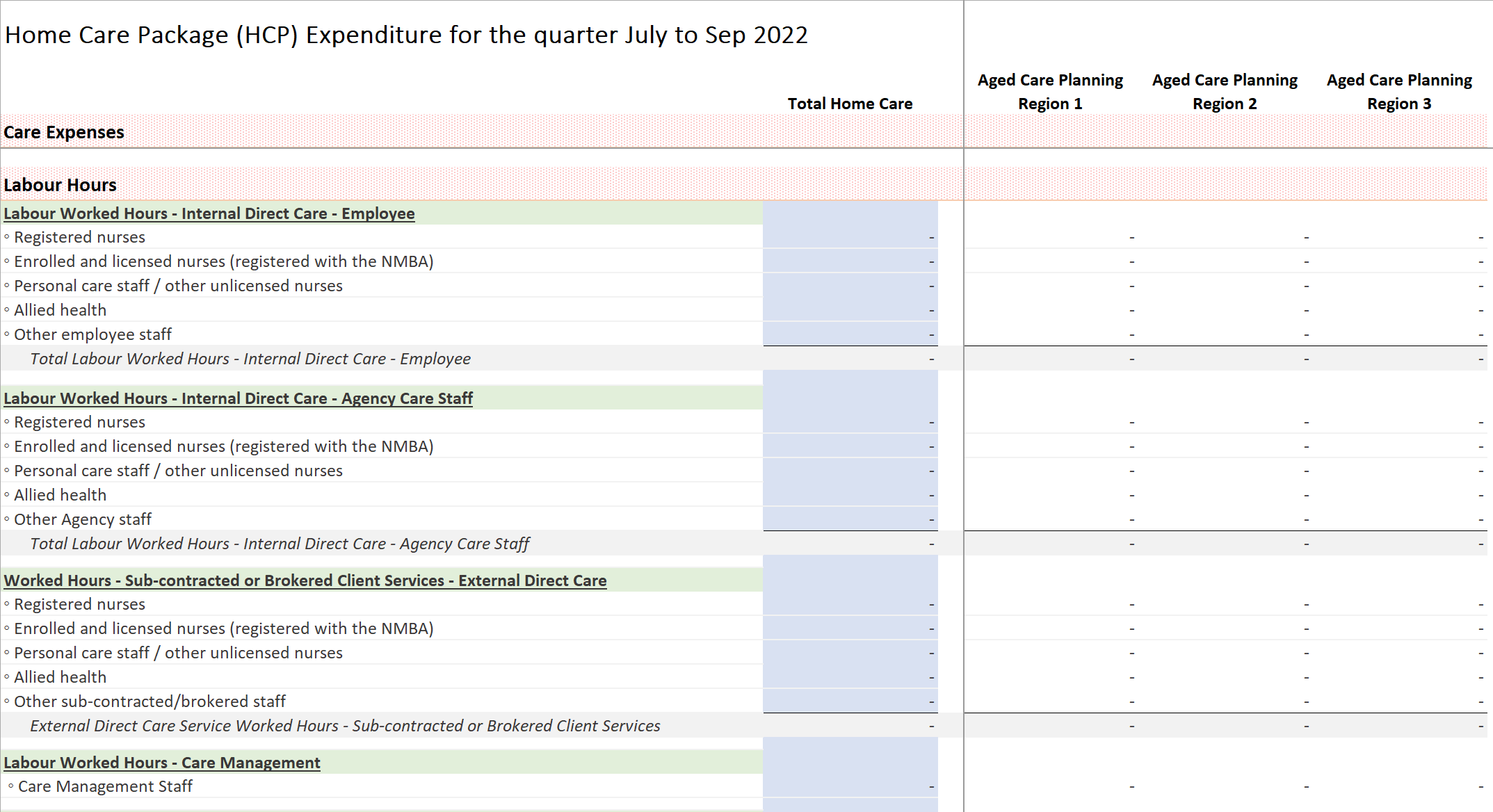Open the Sub-contracted or Brokered Client Services heading
The width and height of the screenshot is (1493, 812).
click(x=305, y=580)
